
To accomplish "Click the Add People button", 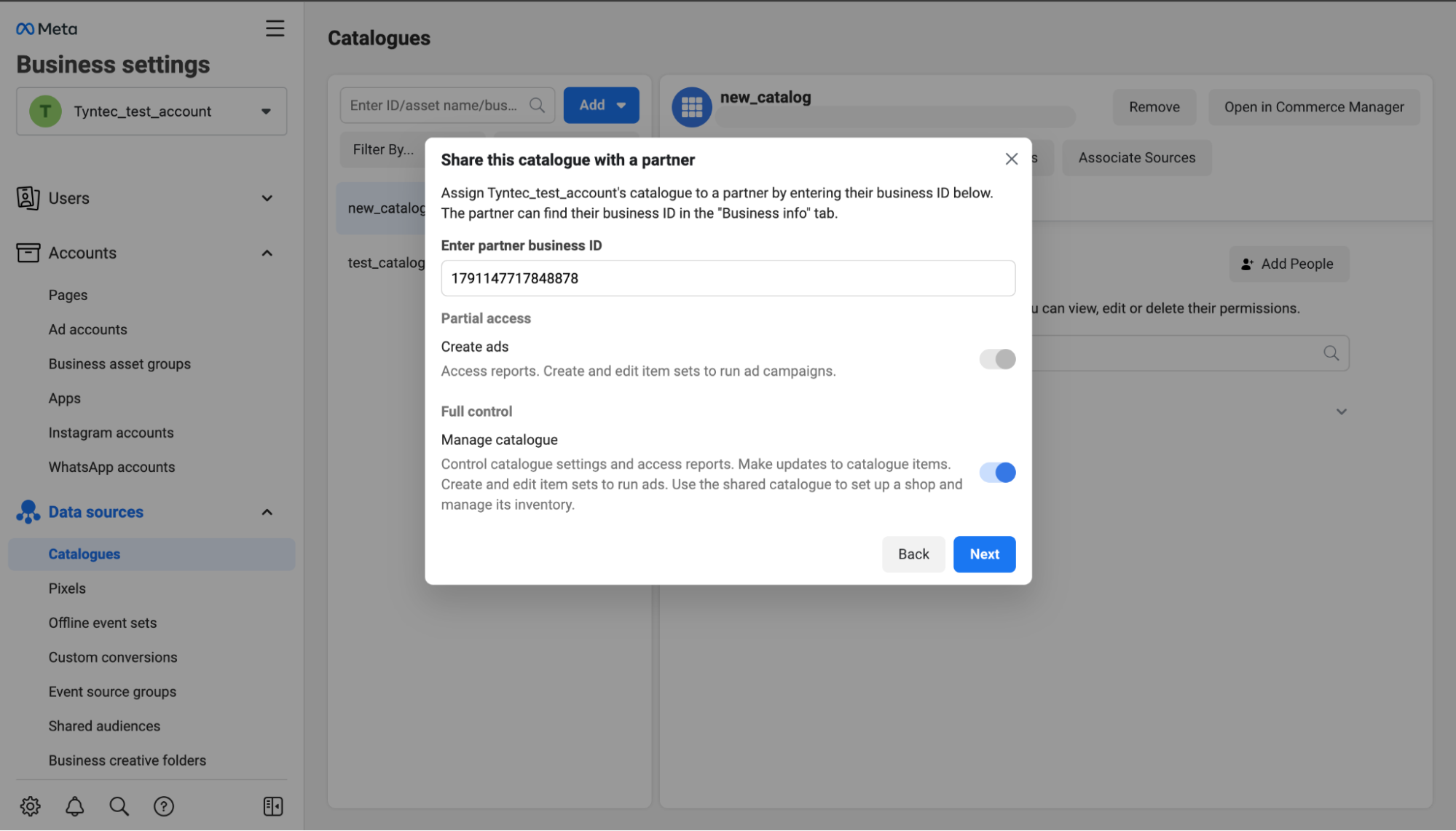I will (x=1288, y=264).
